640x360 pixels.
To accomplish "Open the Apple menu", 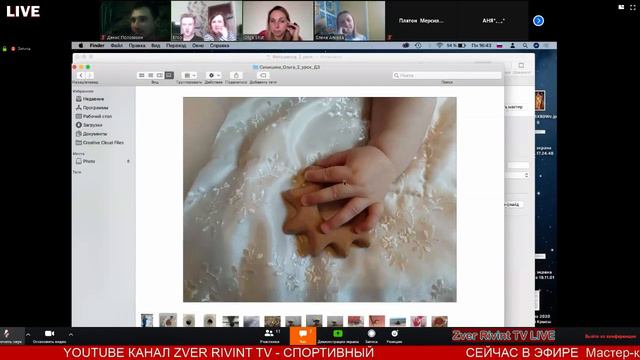I will (81, 46).
